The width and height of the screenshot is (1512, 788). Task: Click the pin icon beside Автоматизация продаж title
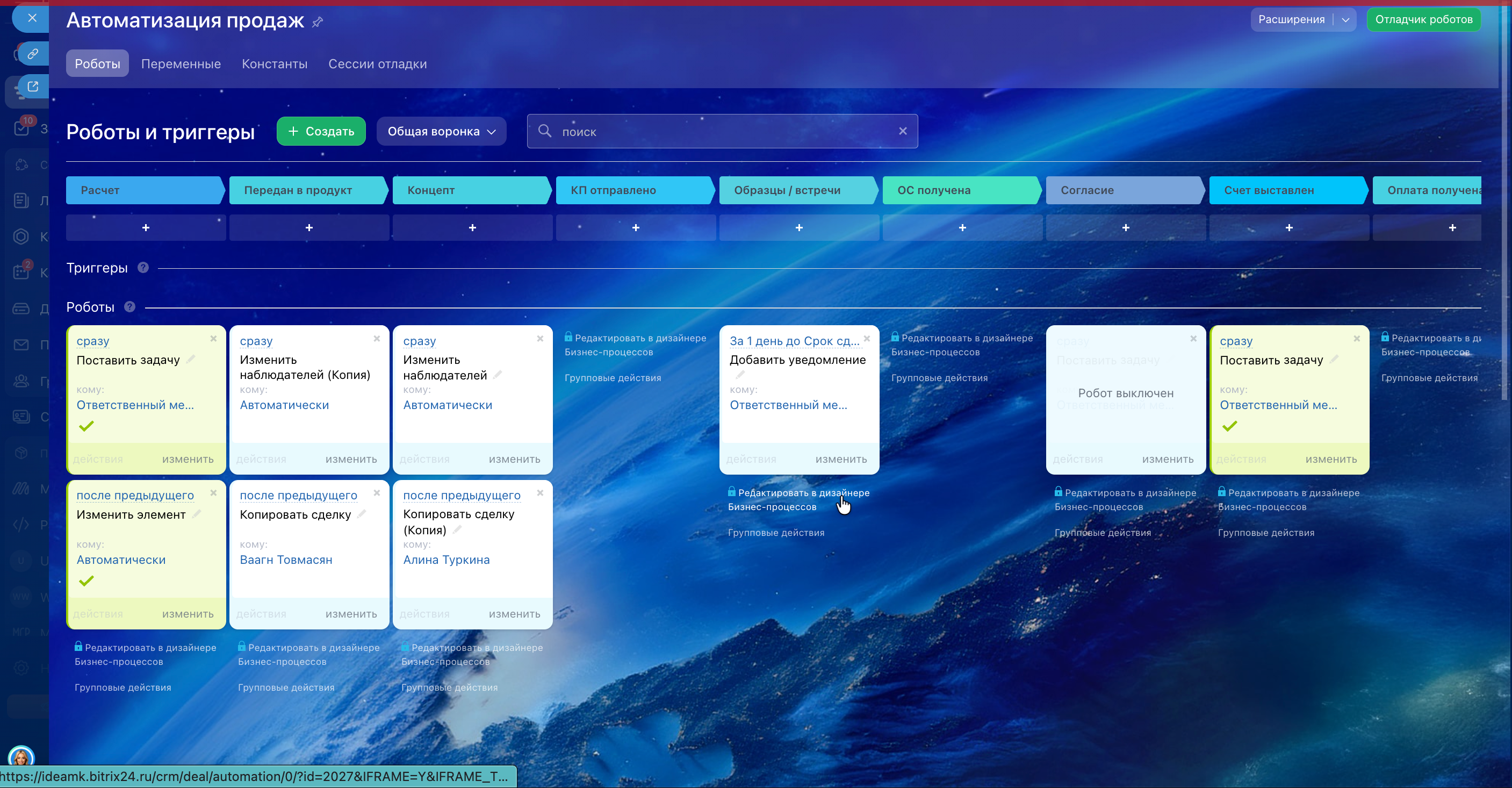[318, 23]
